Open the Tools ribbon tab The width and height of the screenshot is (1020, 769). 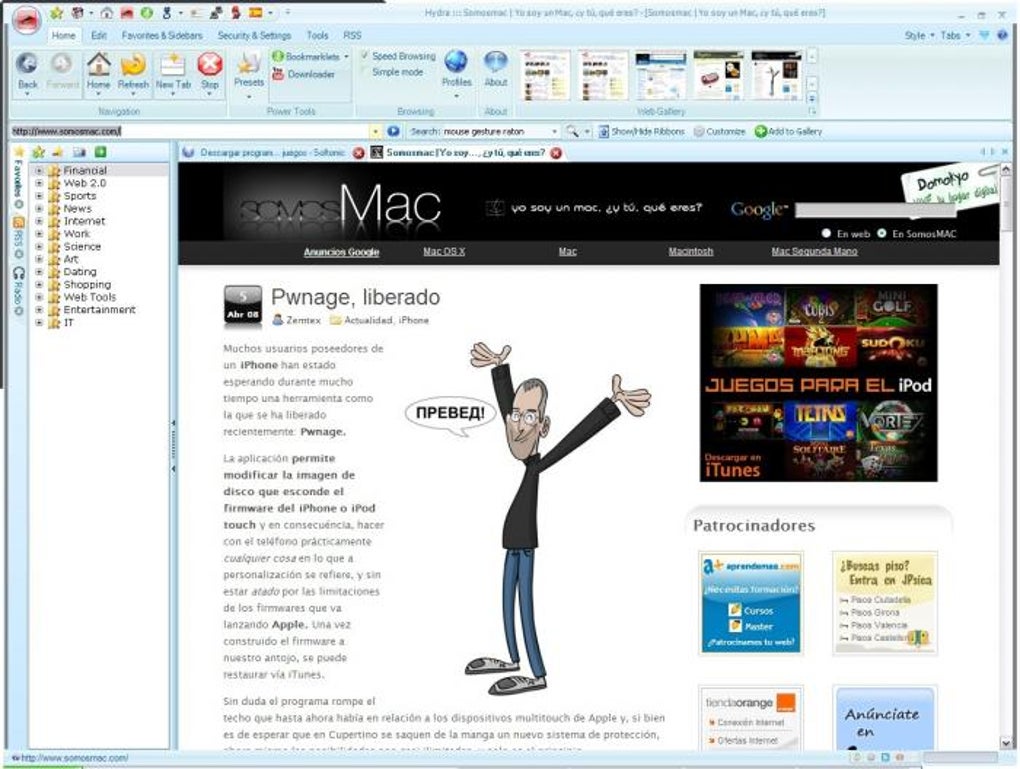(317, 35)
